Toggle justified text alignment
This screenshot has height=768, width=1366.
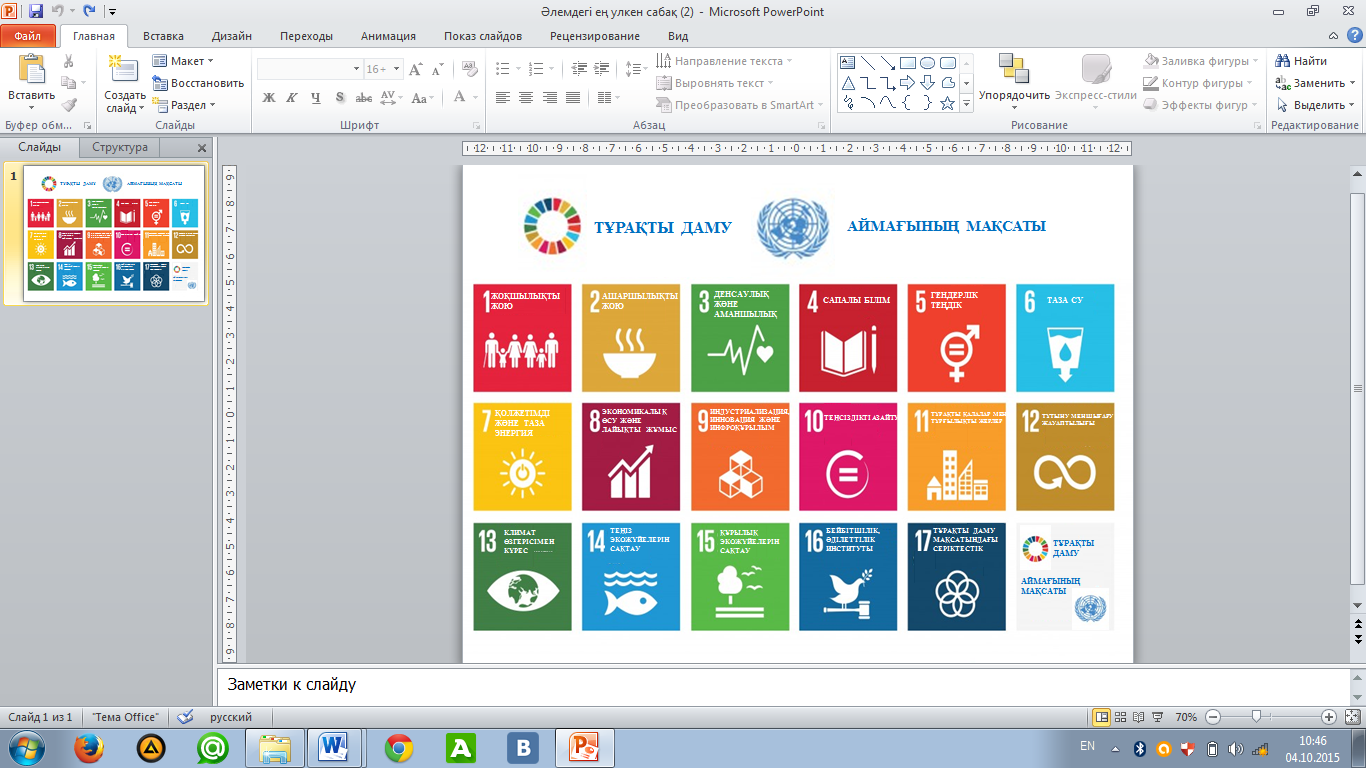coord(573,97)
